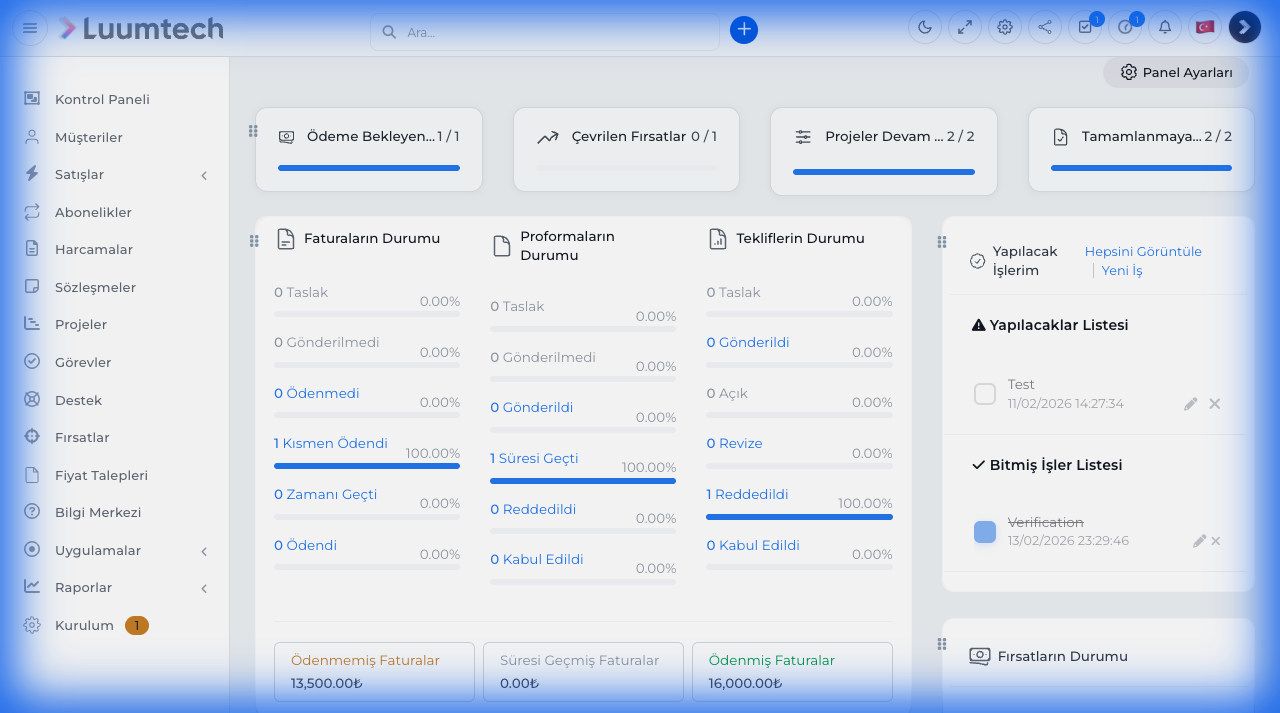The image size is (1280, 713).
Task: Open the share icon in top bar
Action: pyautogui.click(x=1045, y=28)
